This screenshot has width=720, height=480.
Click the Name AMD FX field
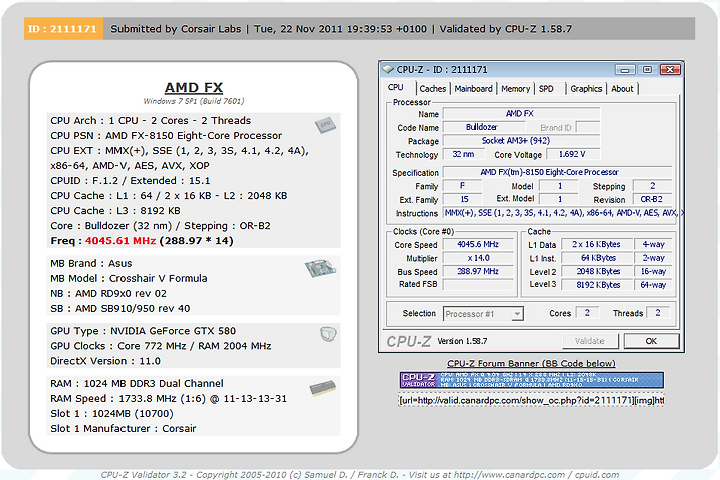tap(521, 113)
